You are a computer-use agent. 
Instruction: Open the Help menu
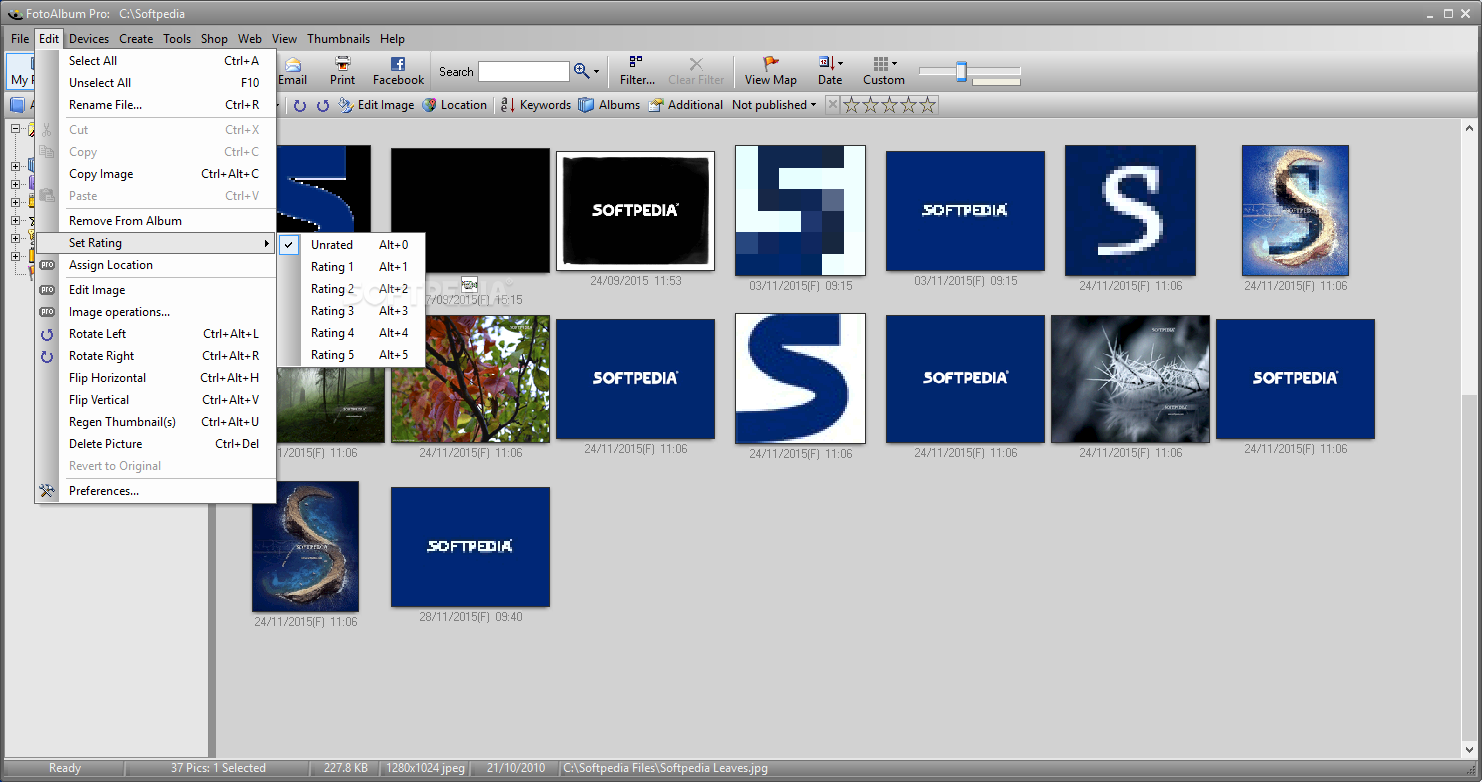pos(392,39)
